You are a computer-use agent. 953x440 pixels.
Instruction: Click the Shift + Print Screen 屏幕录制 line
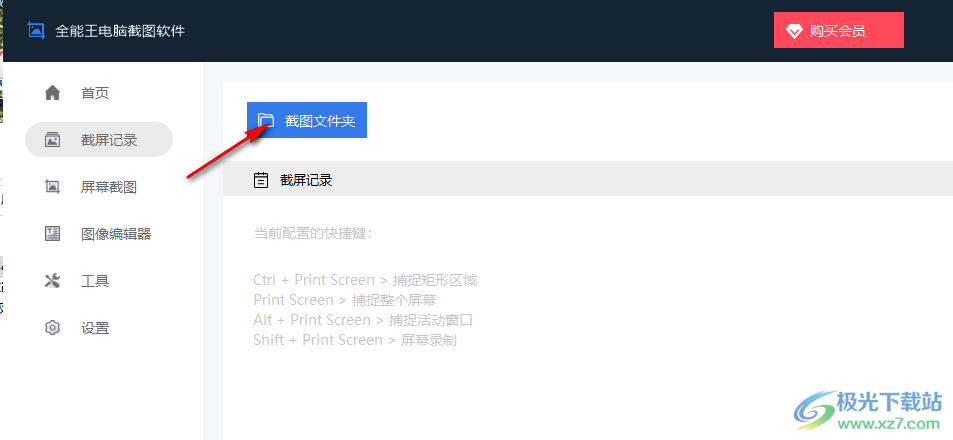click(x=355, y=340)
